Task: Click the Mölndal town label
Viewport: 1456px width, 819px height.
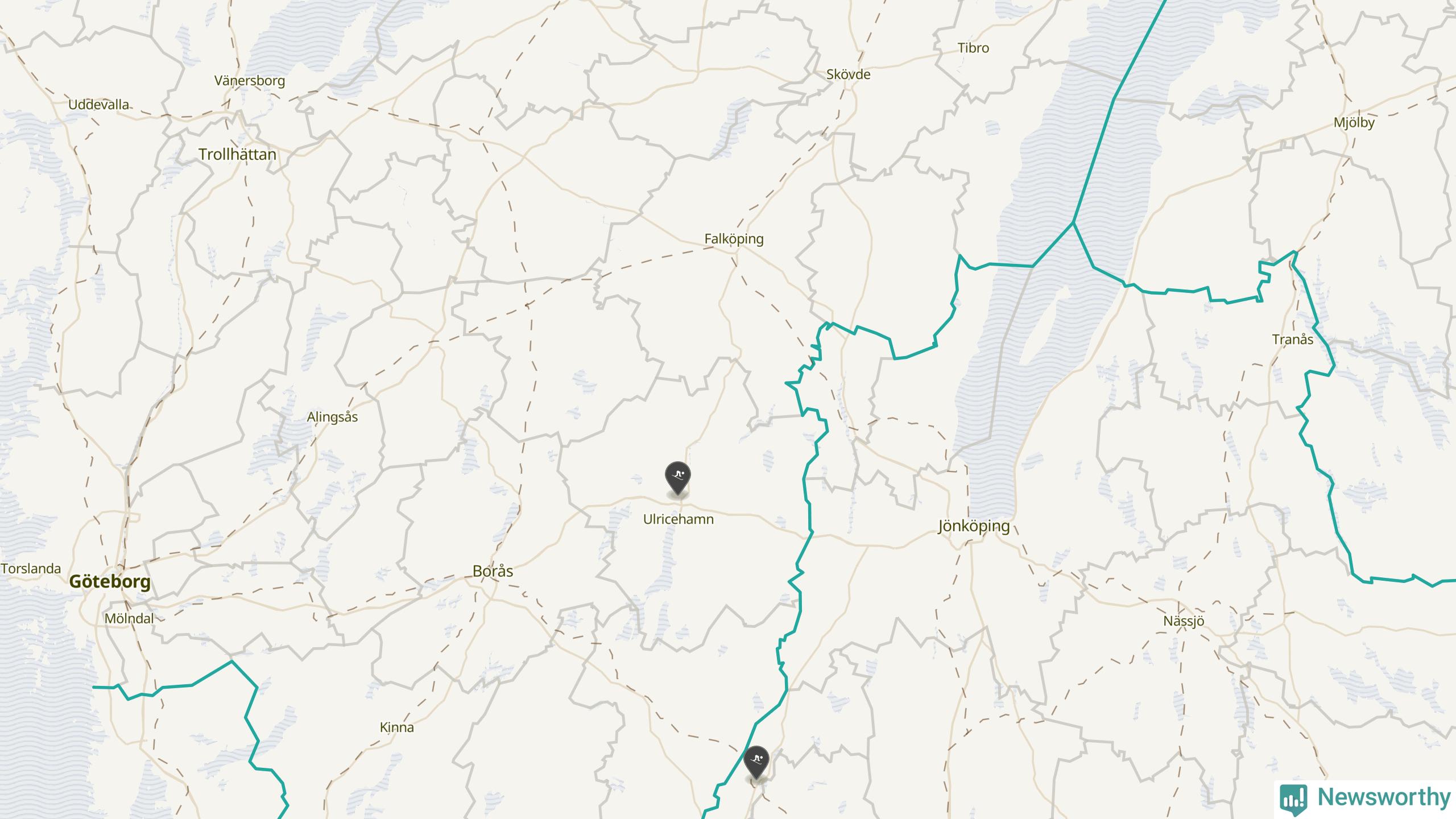Action: tap(129, 619)
